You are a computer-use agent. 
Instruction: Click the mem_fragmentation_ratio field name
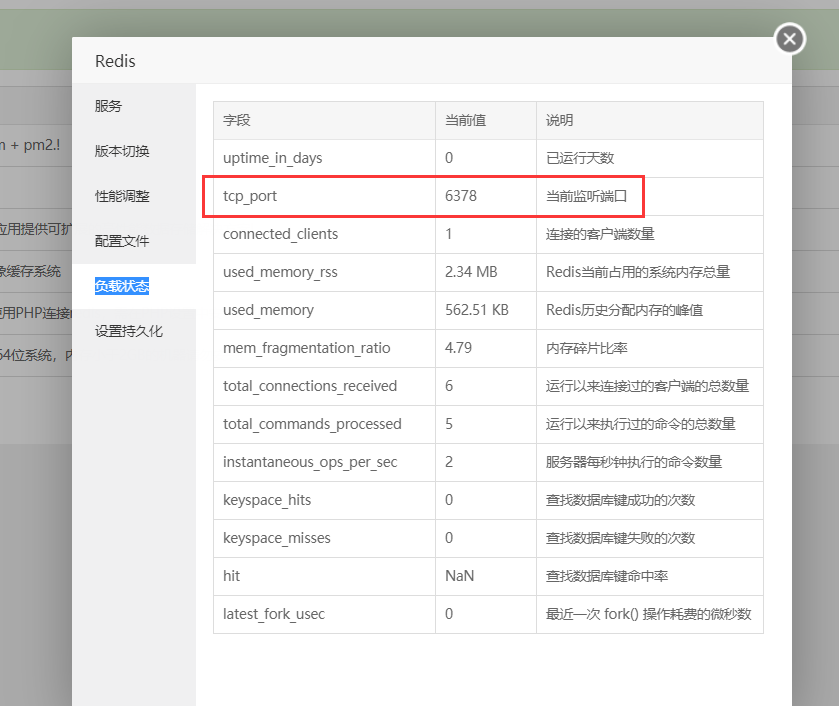coord(307,348)
